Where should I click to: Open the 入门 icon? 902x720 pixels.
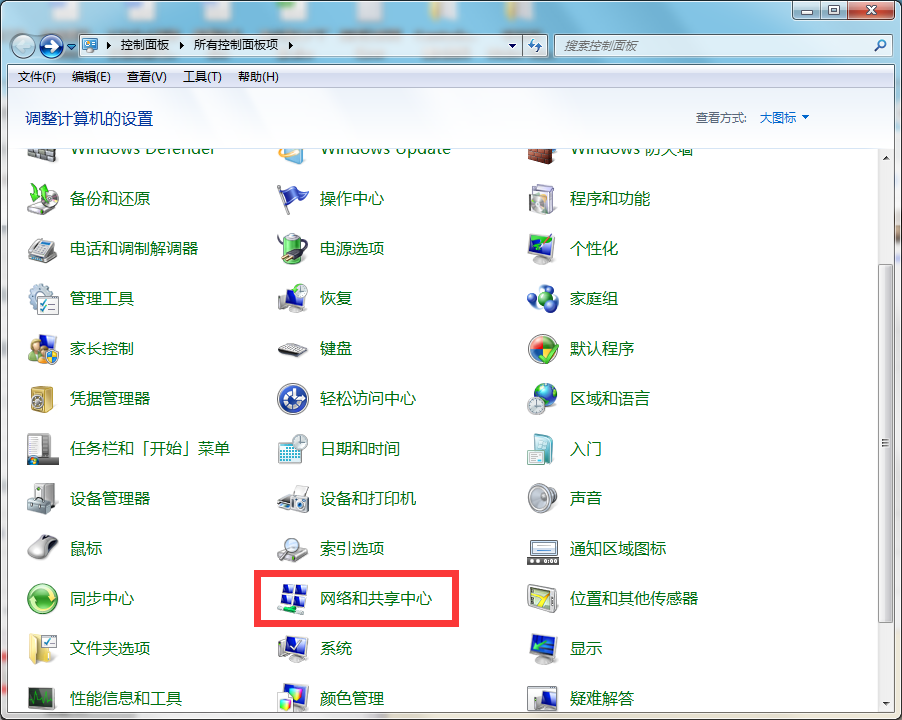[540, 449]
